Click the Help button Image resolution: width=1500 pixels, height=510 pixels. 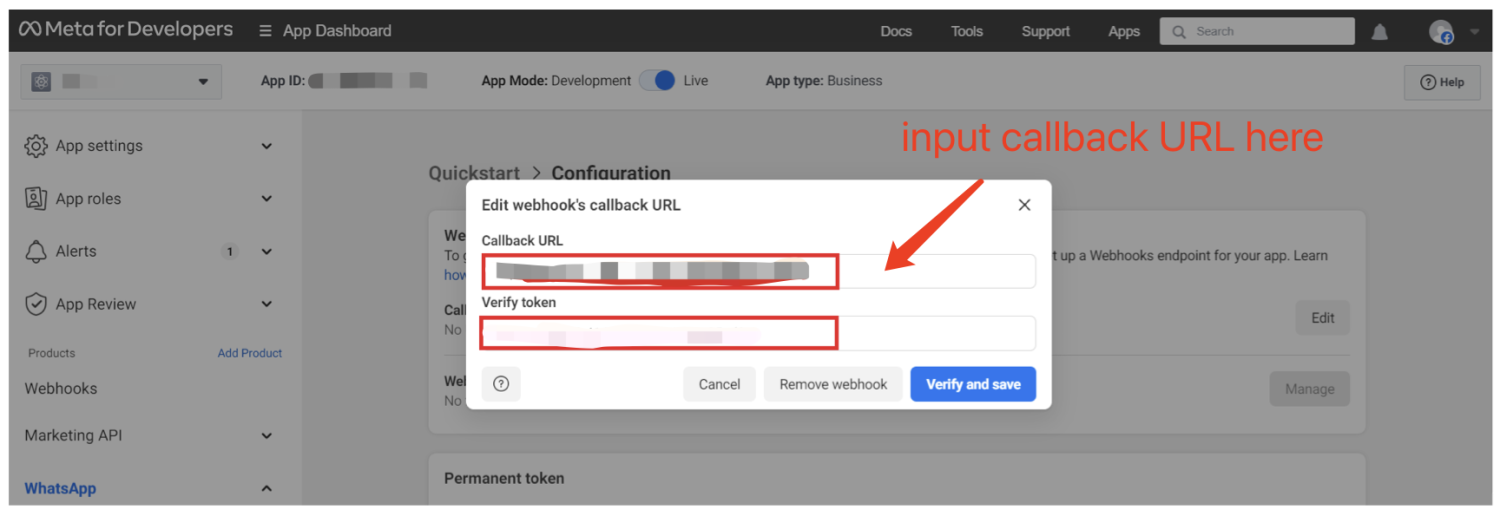(1442, 82)
